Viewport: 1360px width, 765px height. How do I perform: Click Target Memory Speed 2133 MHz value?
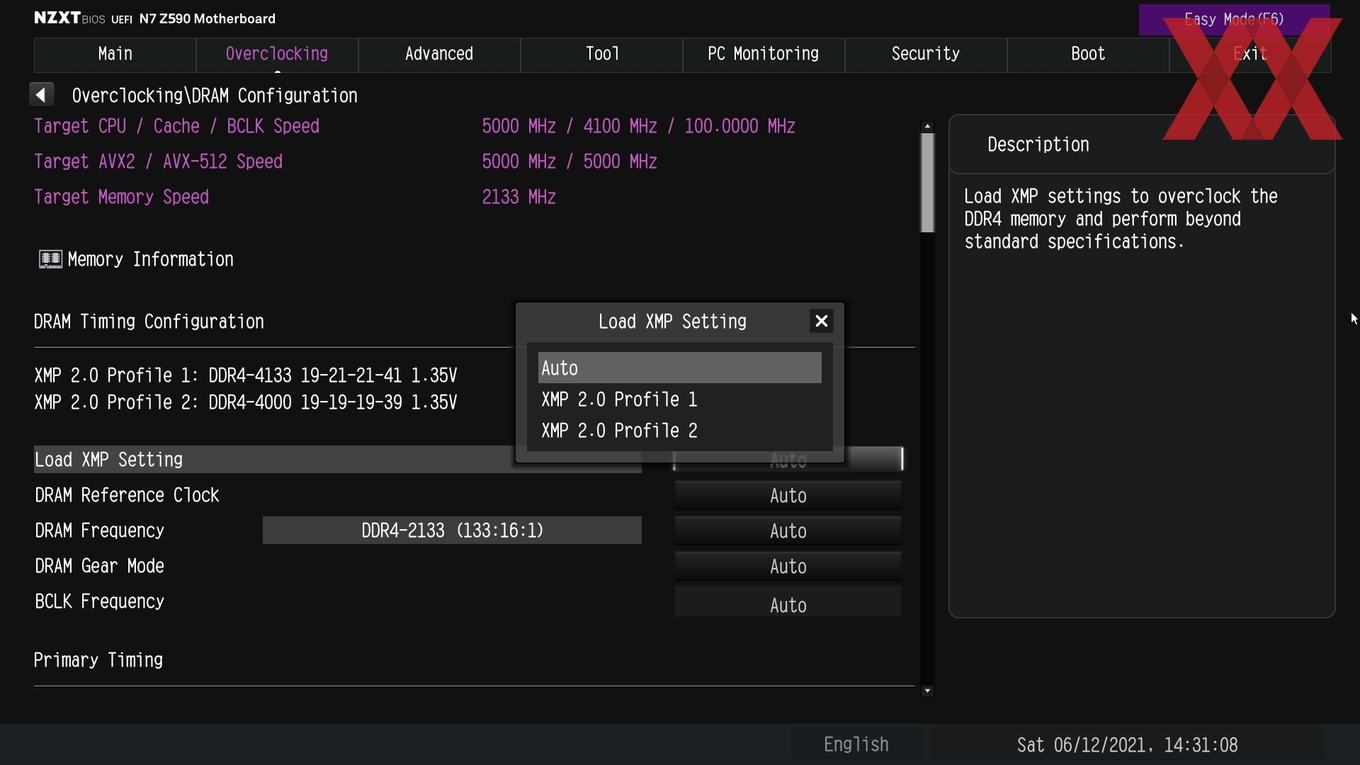[519, 197]
